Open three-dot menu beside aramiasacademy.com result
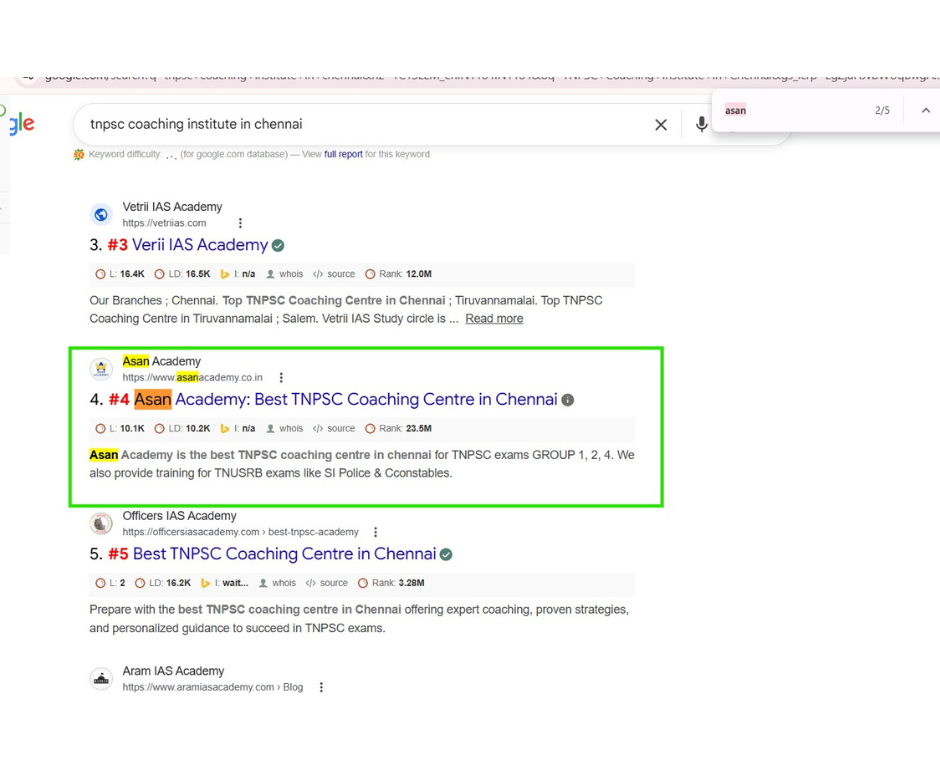The height and width of the screenshot is (771, 940). click(321, 687)
